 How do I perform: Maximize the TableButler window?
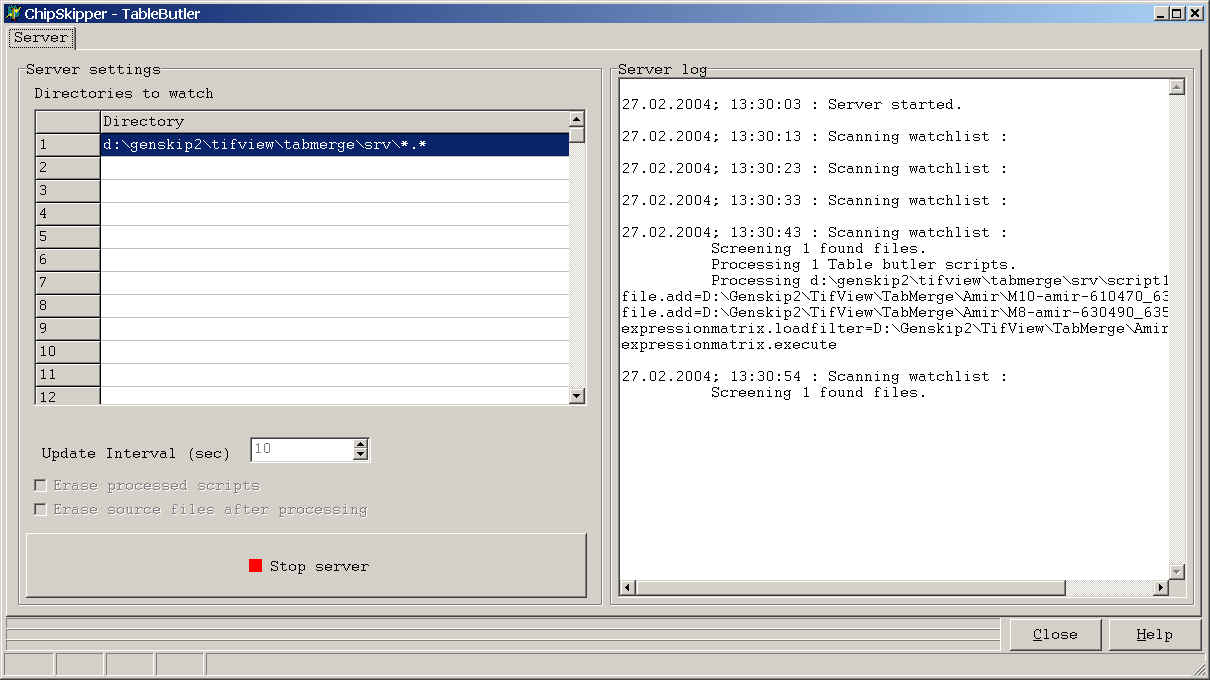click(x=1177, y=13)
